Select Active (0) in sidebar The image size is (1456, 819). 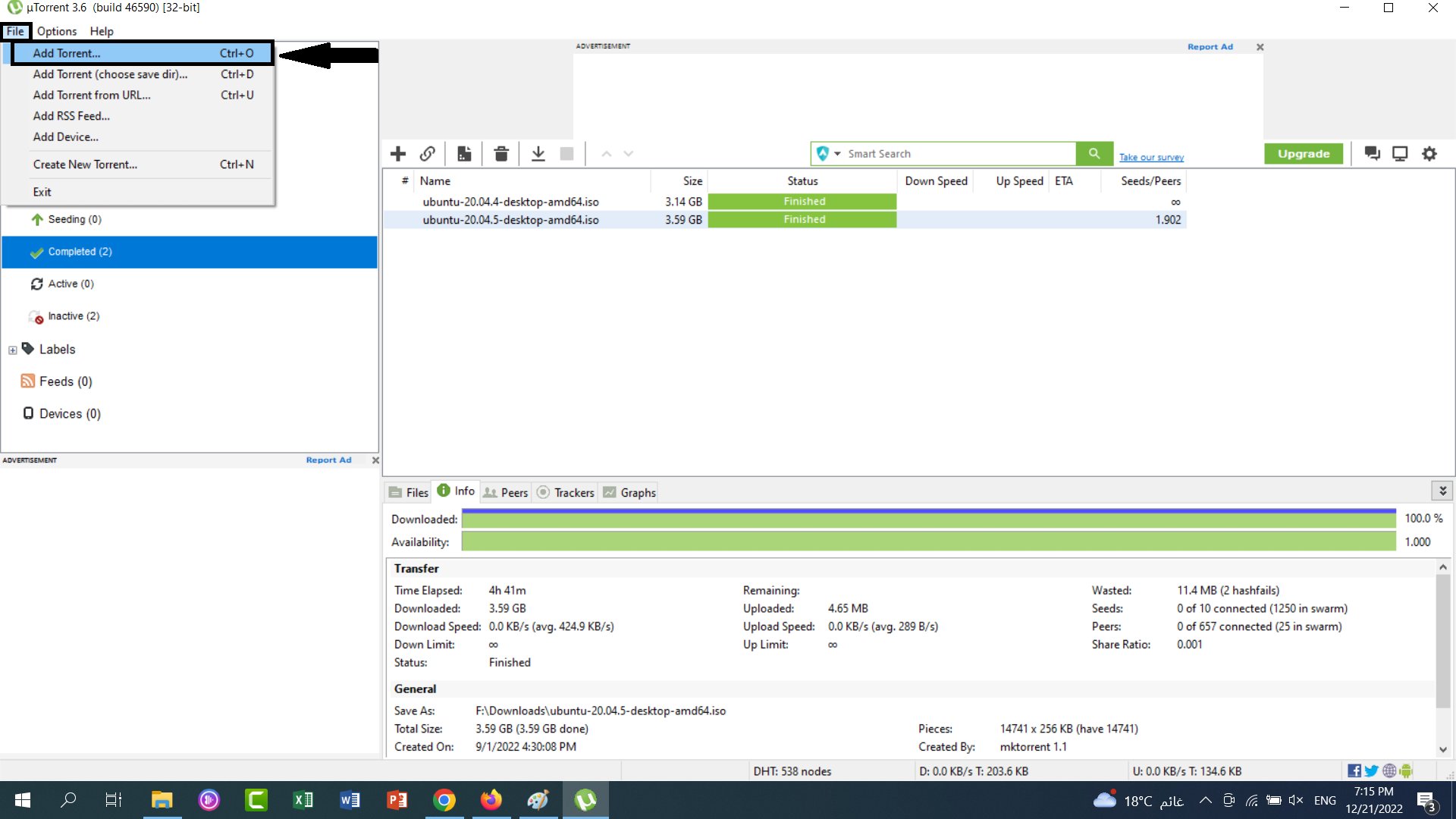point(190,284)
